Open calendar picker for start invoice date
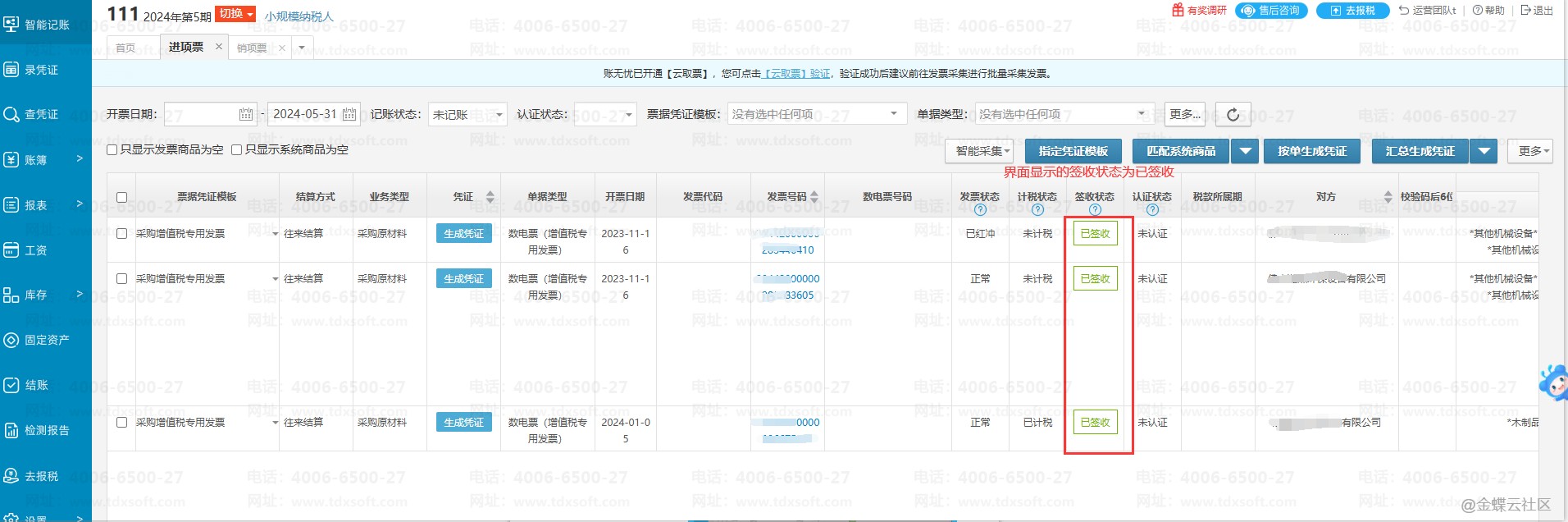1568x522 pixels. [246, 115]
